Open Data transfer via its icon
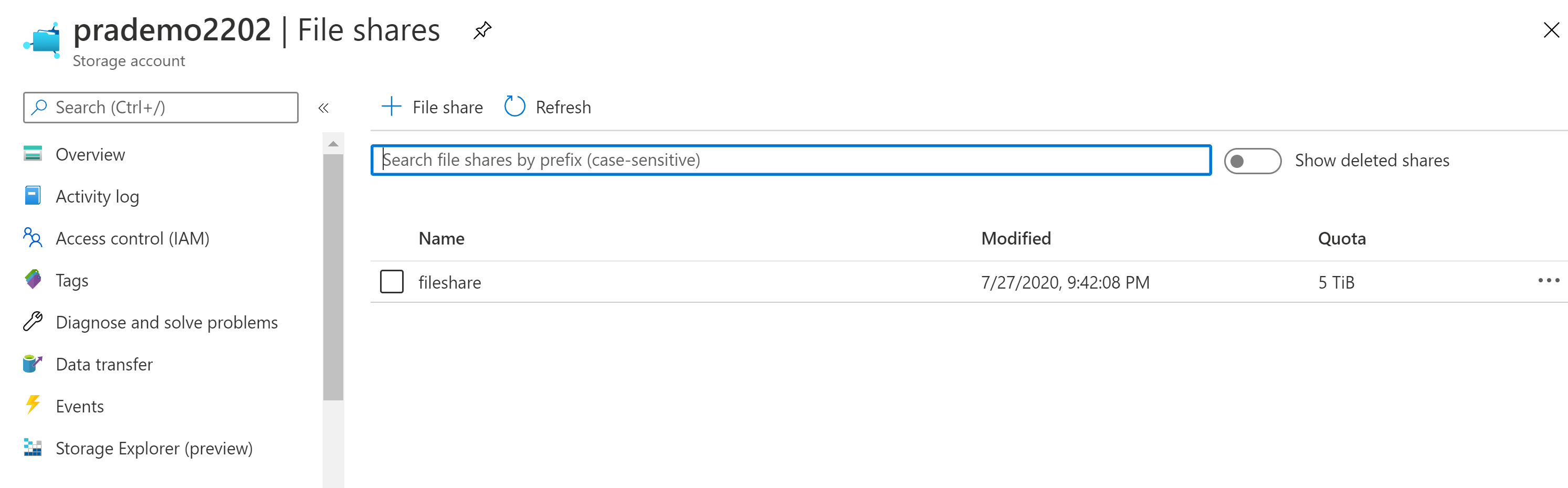The image size is (1568, 488). [x=33, y=363]
